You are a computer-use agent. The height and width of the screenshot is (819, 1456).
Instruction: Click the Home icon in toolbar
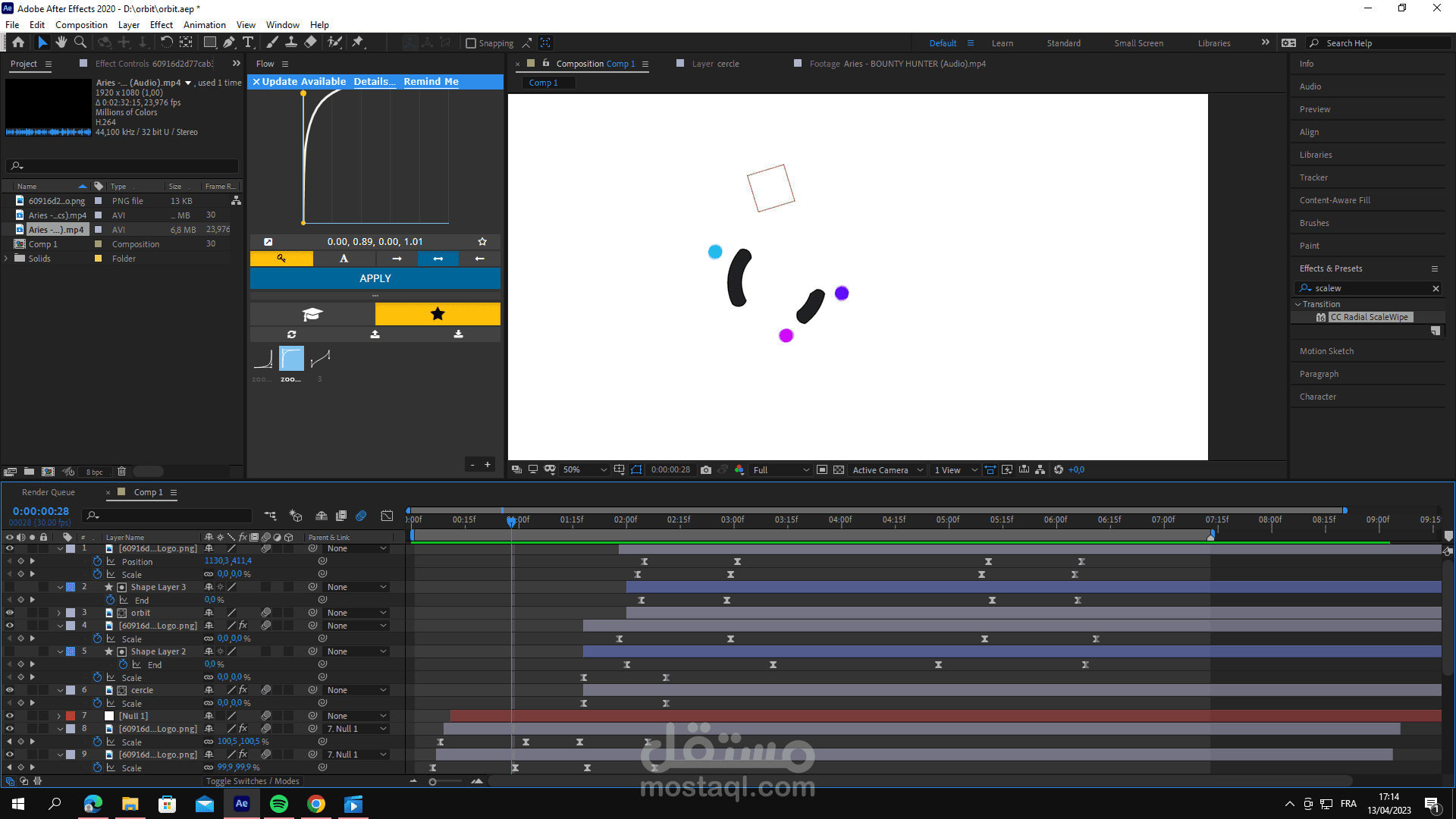click(x=18, y=42)
